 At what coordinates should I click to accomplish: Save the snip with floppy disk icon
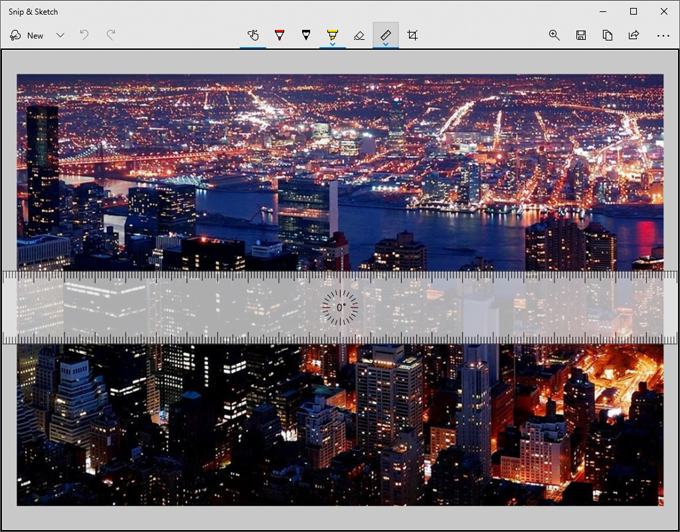[581, 35]
